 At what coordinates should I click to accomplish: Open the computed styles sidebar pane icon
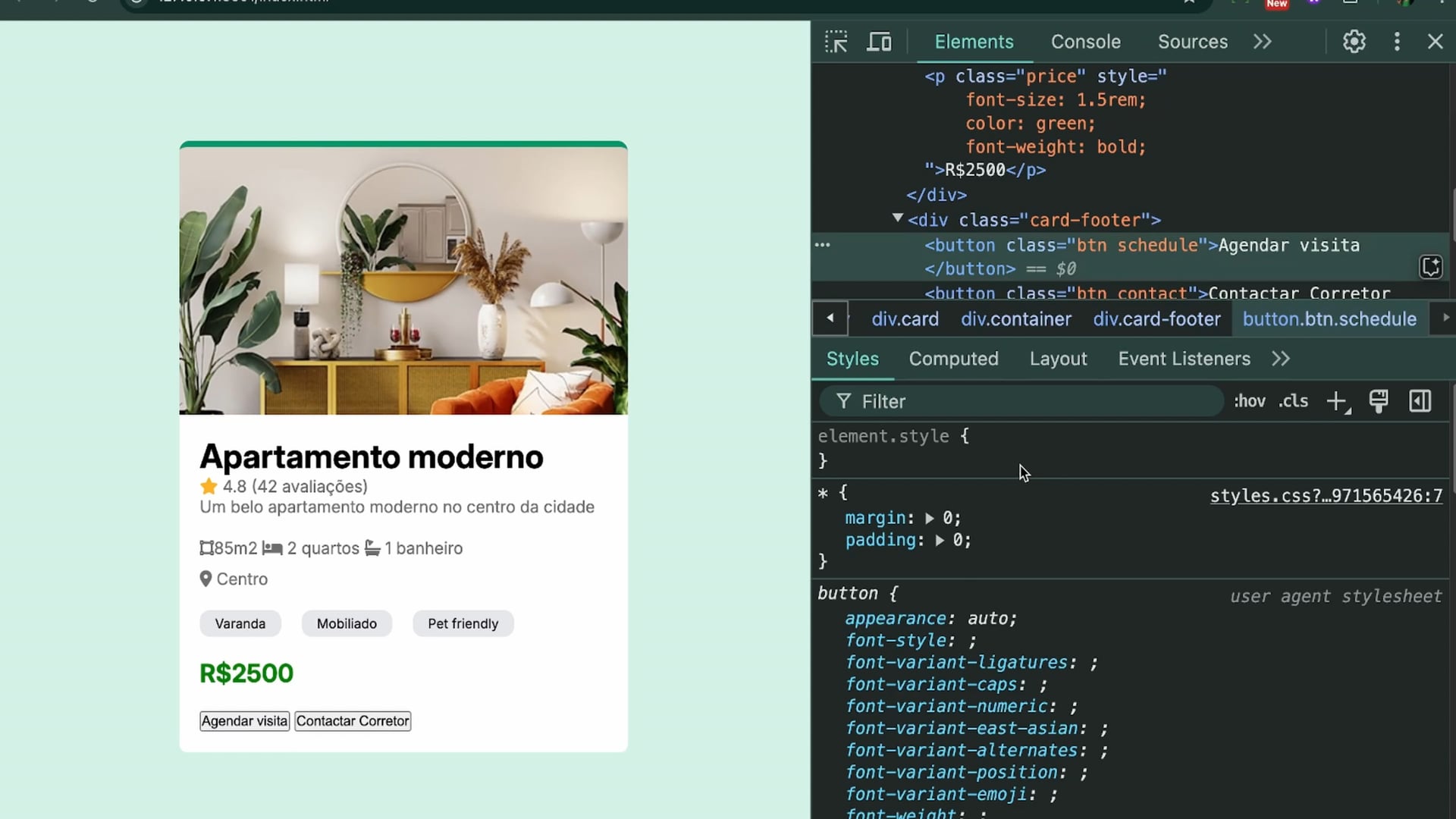[1420, 401]
